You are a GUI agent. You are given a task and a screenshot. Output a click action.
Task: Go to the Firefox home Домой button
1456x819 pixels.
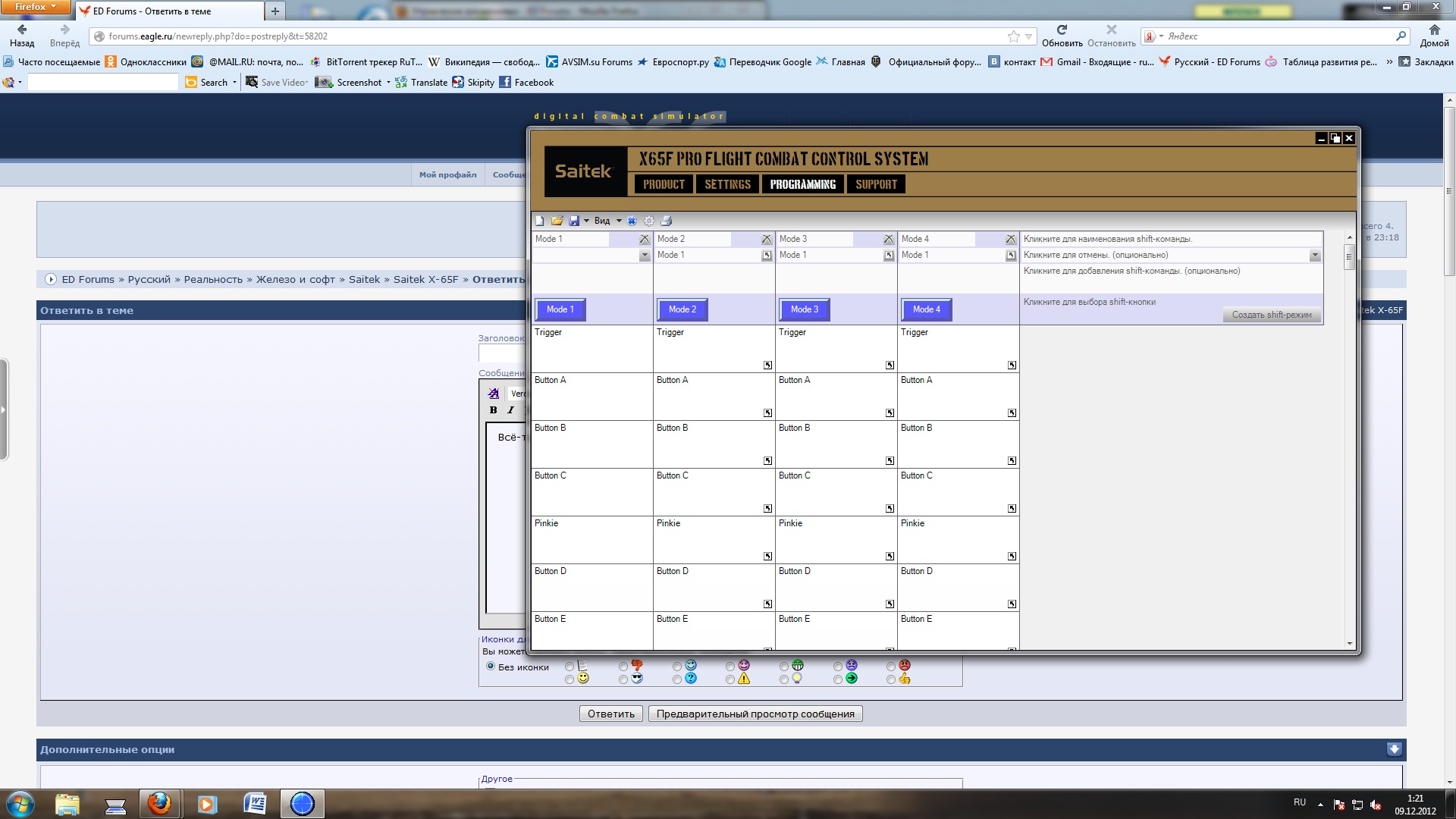coord(1434,36)
